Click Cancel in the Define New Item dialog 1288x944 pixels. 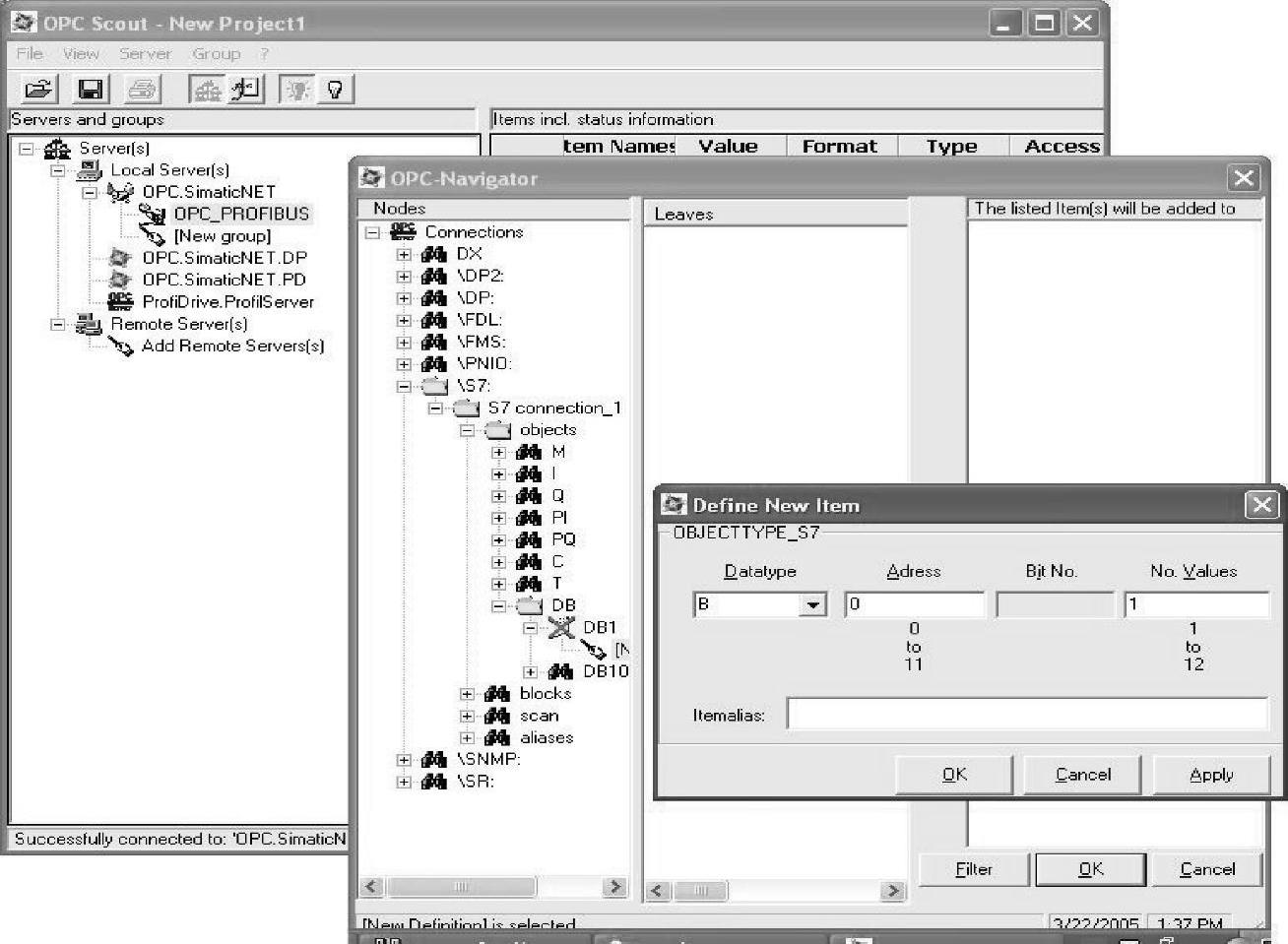pos(1083,775)
